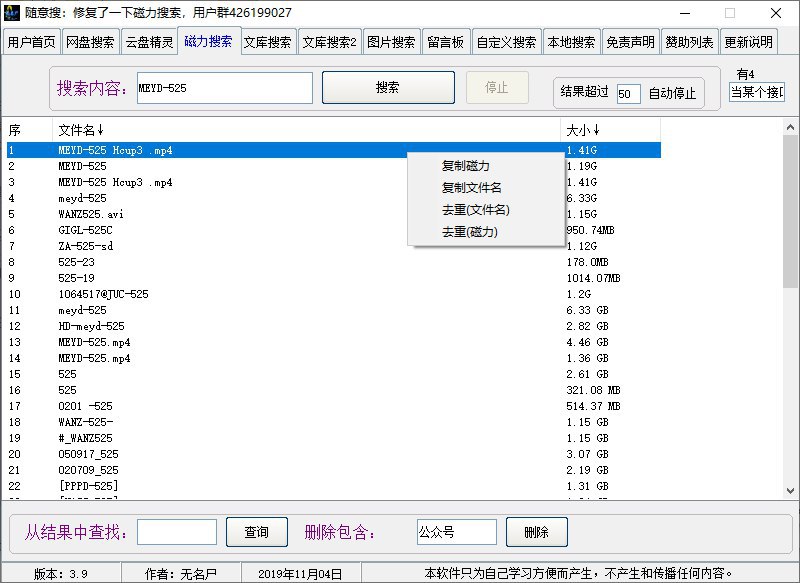The image size is (800, 583).
Task: Switch to the 自定义搜索 tab
Action: click(x=507, y=42)
